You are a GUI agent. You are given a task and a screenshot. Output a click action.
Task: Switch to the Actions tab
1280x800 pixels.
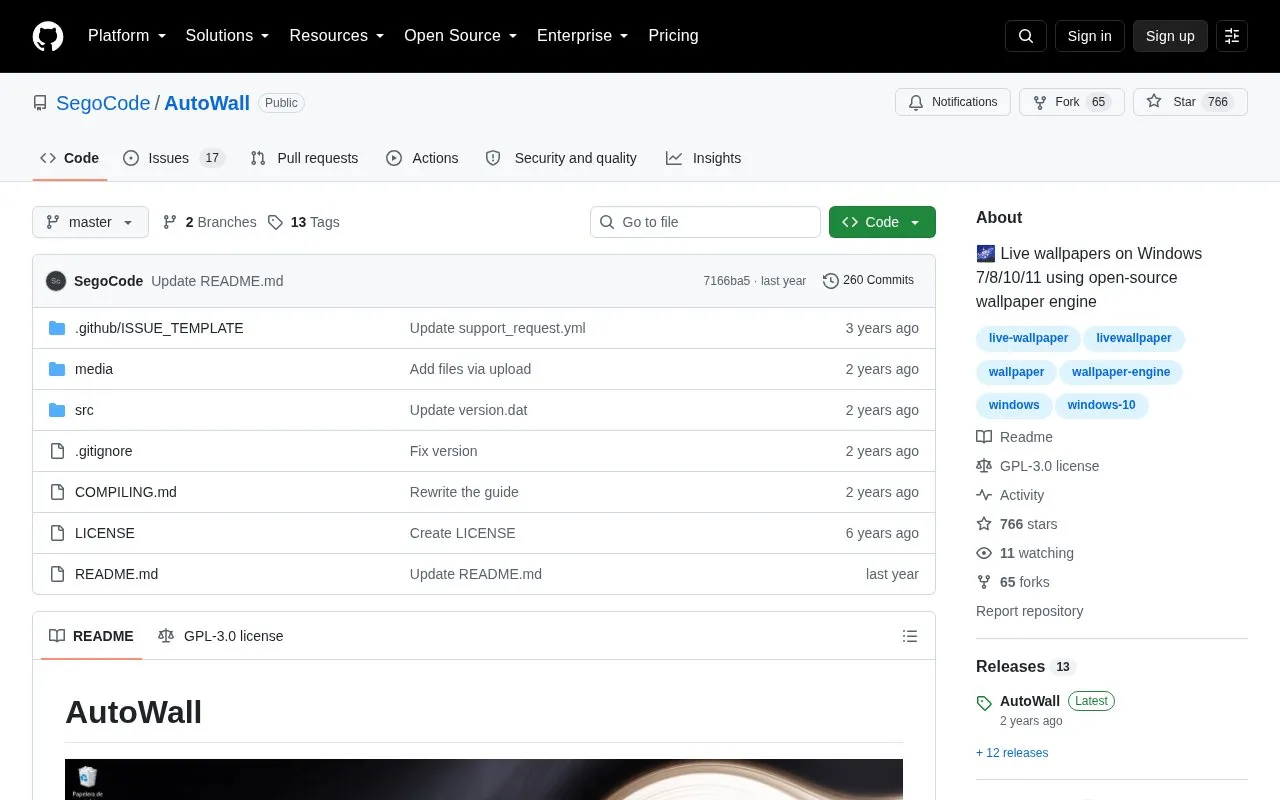pos(422,158)
